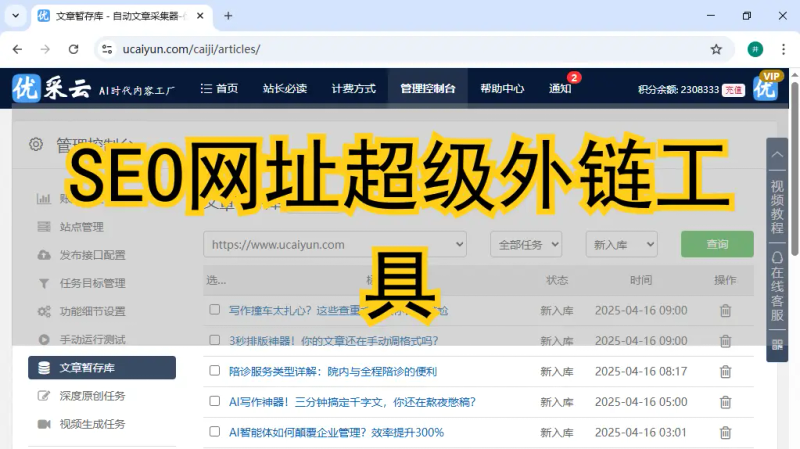Open the 新入库 status dropdown
The width and height of the screenshot is (800, 449).
[621, 244]
